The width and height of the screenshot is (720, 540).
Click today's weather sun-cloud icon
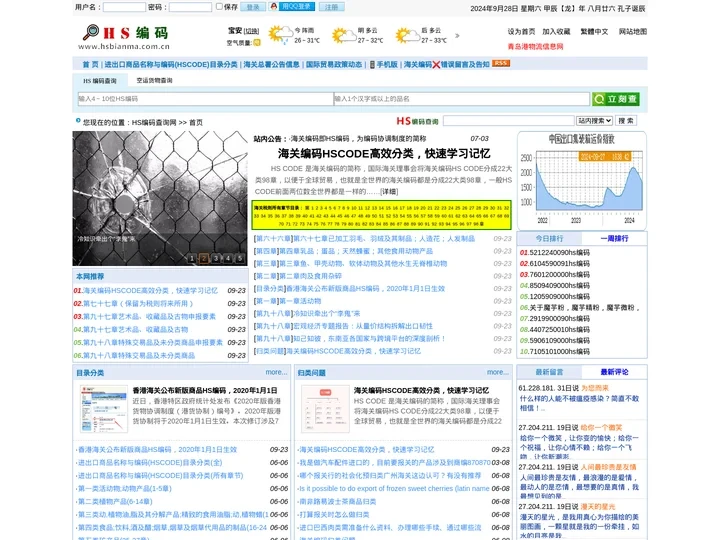pos(280,35)
